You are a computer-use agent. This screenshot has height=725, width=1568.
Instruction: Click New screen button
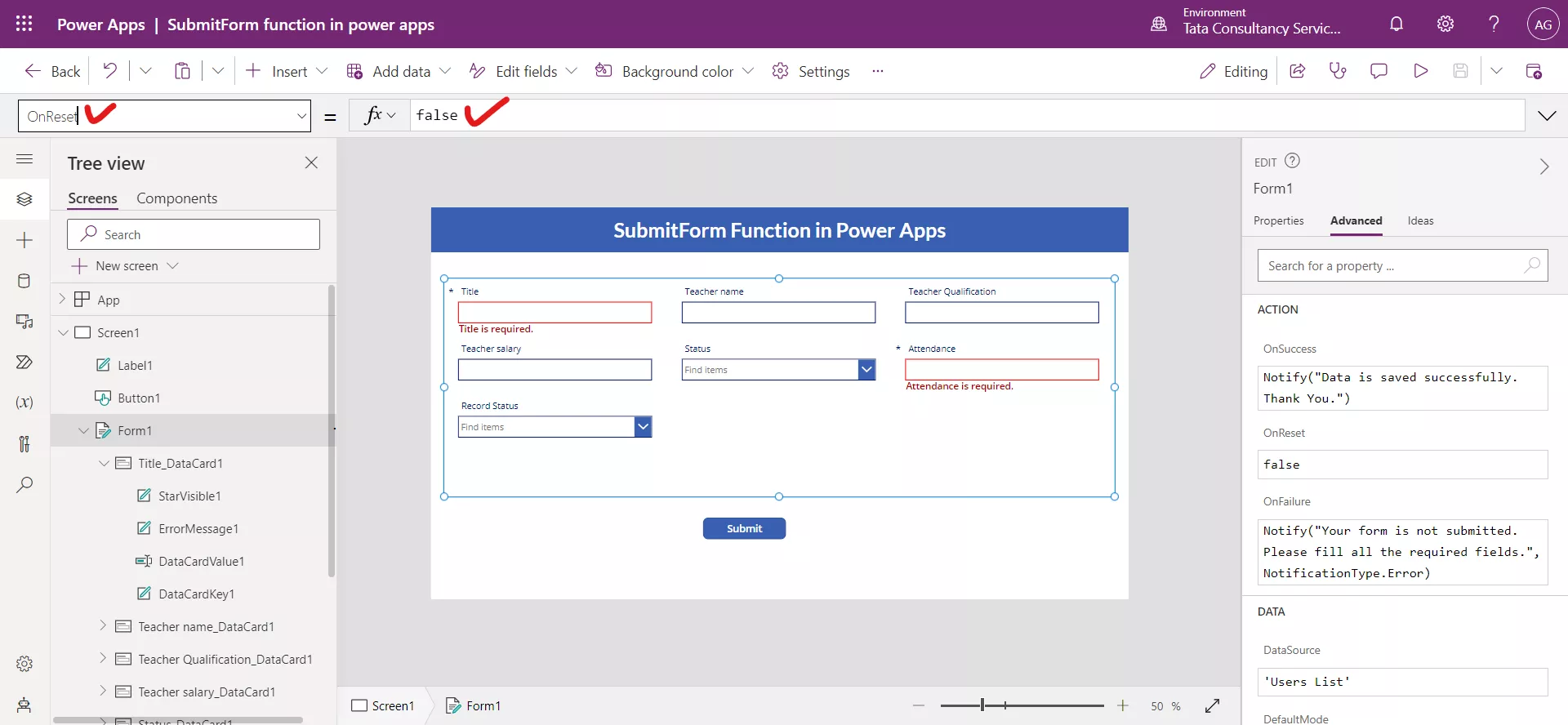[x=125, y=266]
